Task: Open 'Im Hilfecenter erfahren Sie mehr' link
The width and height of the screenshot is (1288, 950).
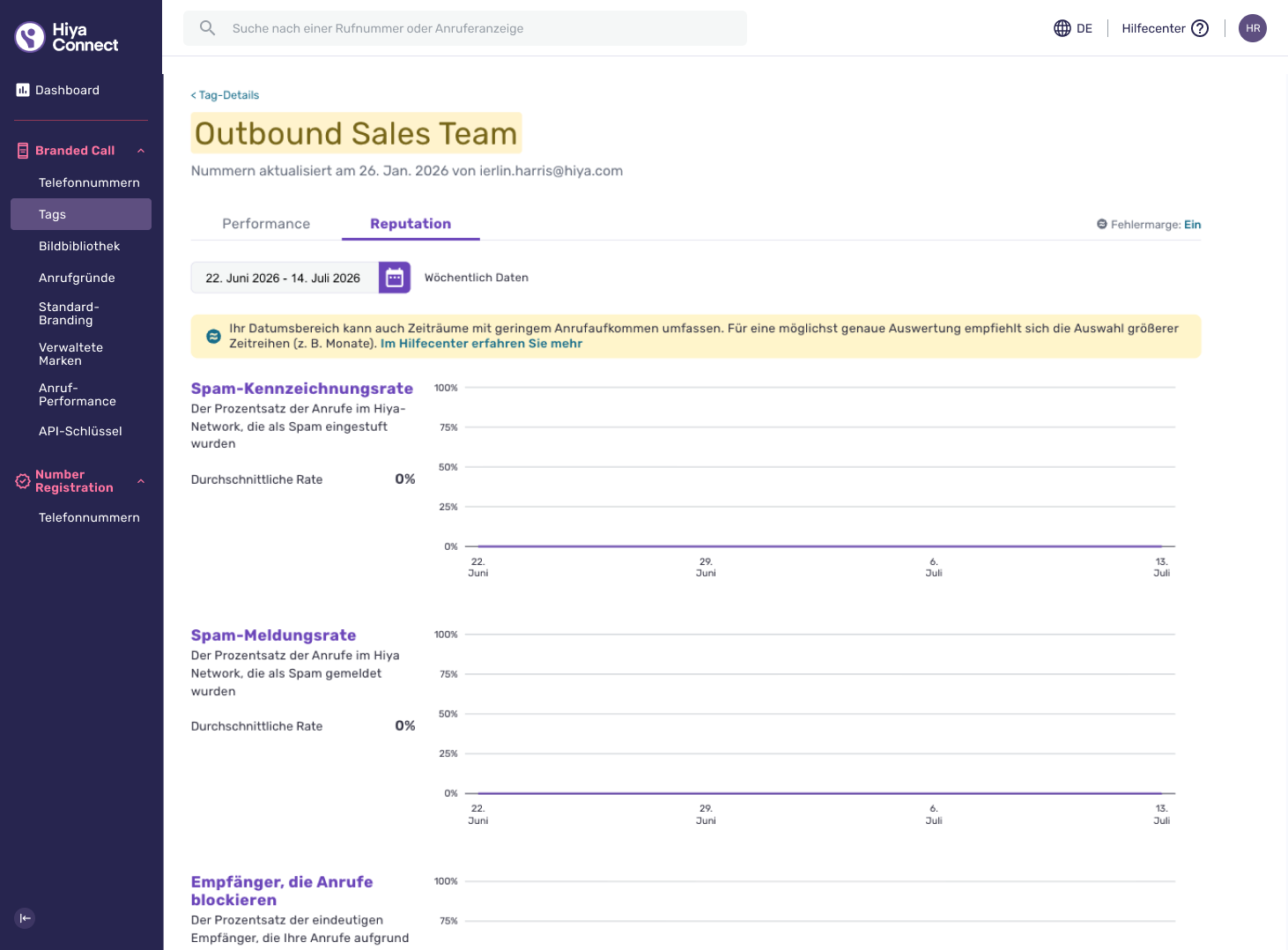Action: [481, 344]
